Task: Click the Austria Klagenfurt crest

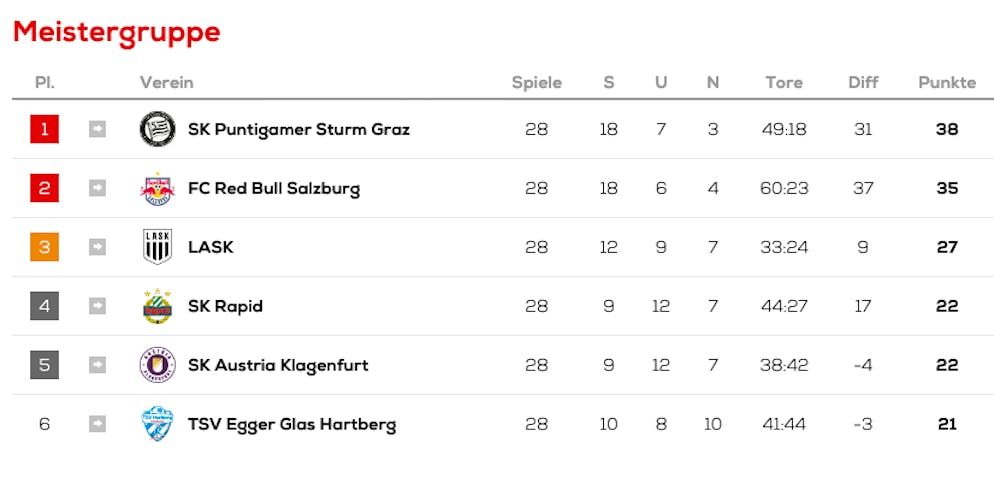Action: (157, 365)
